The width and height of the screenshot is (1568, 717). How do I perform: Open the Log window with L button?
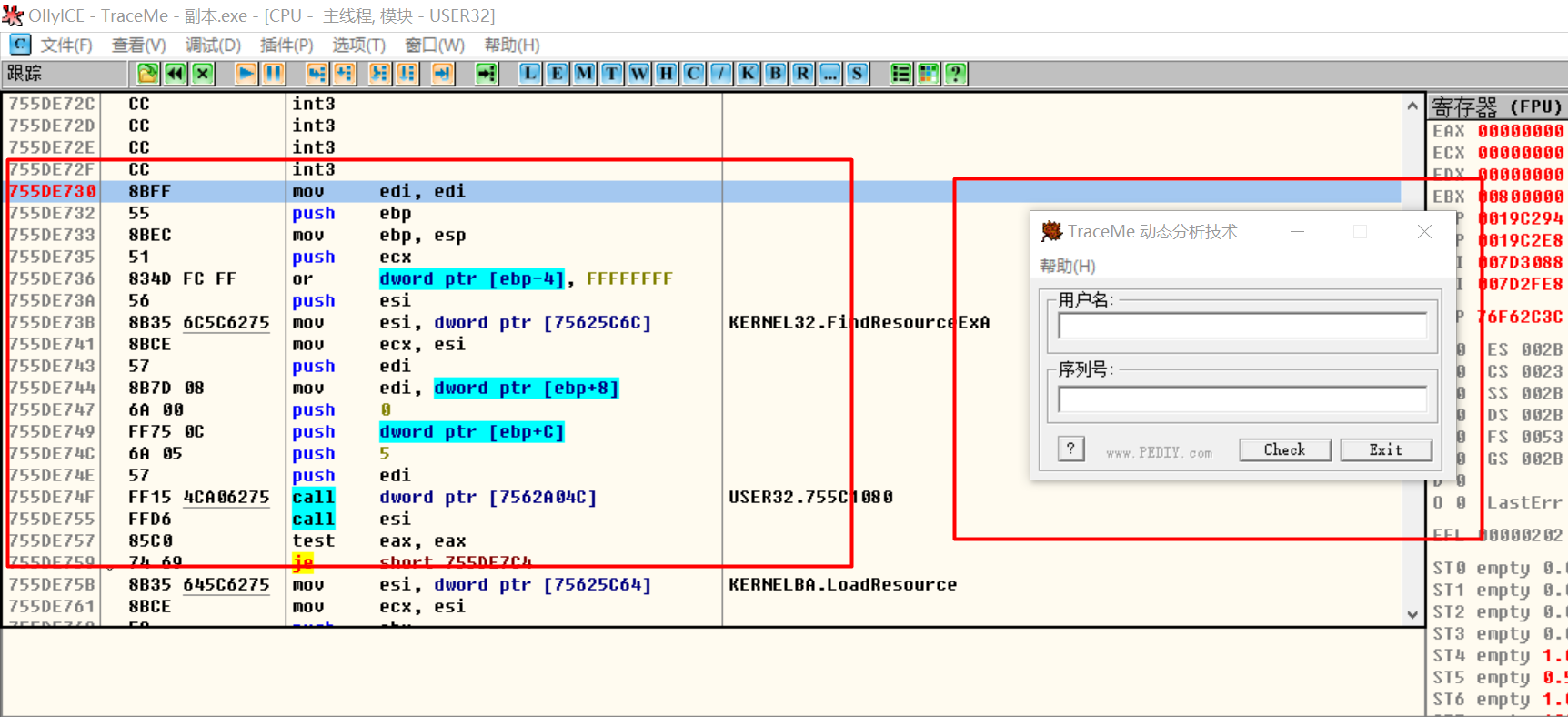(x=530, y=74)
